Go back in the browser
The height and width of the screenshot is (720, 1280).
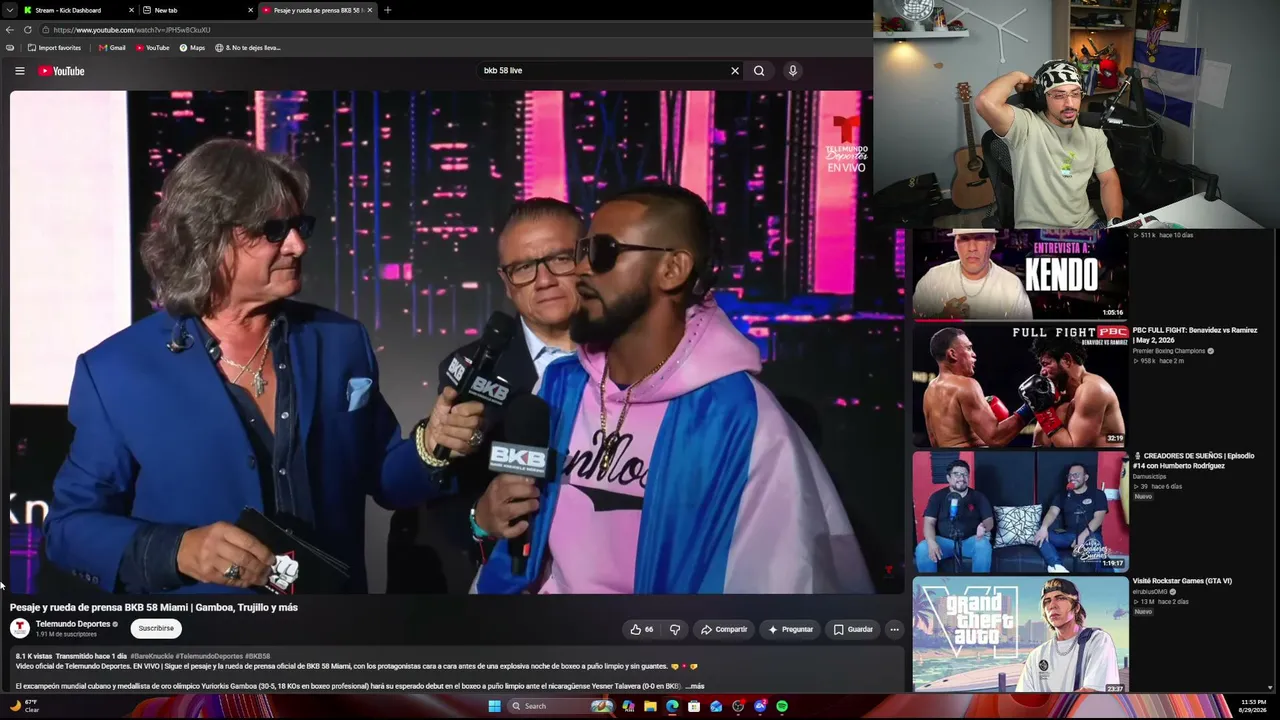point(10,30)
